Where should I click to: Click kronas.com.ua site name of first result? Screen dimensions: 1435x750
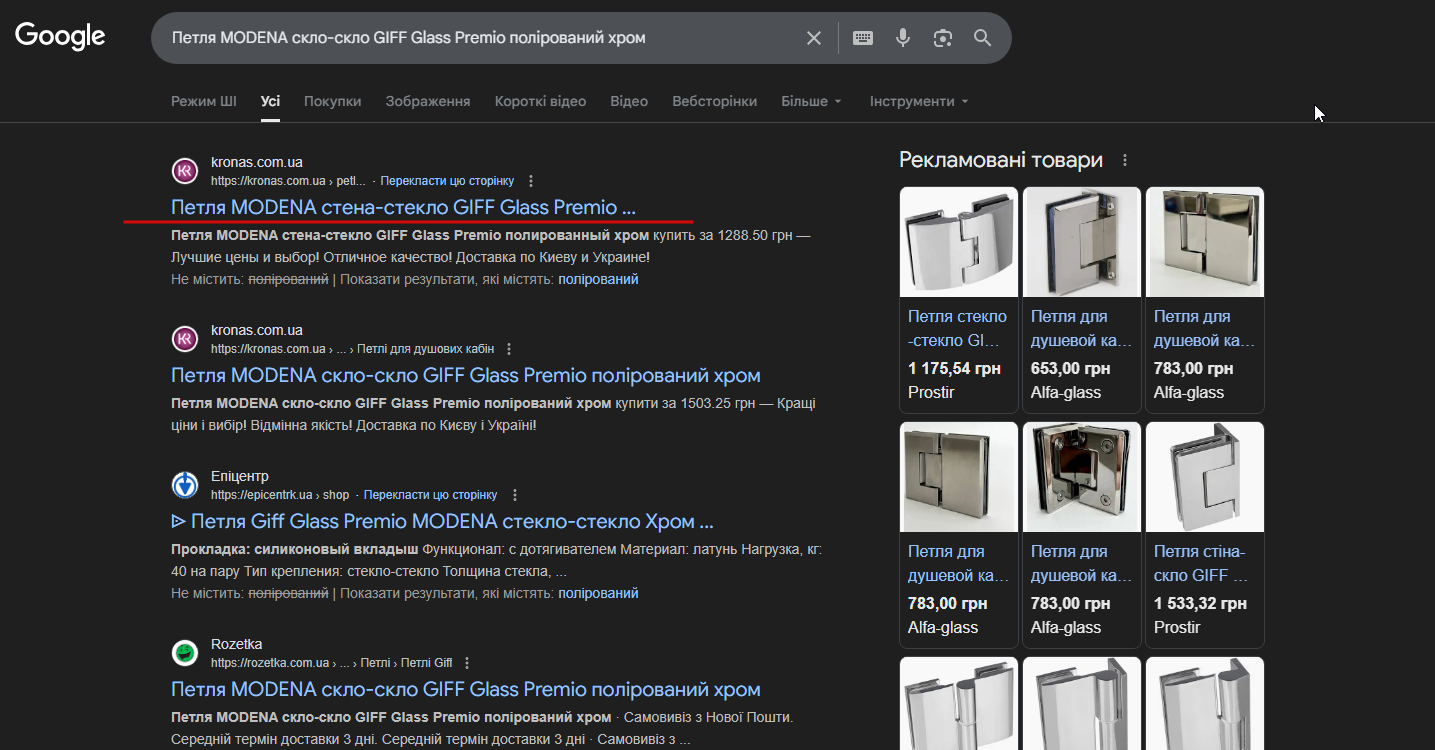(x=257, y=162)
